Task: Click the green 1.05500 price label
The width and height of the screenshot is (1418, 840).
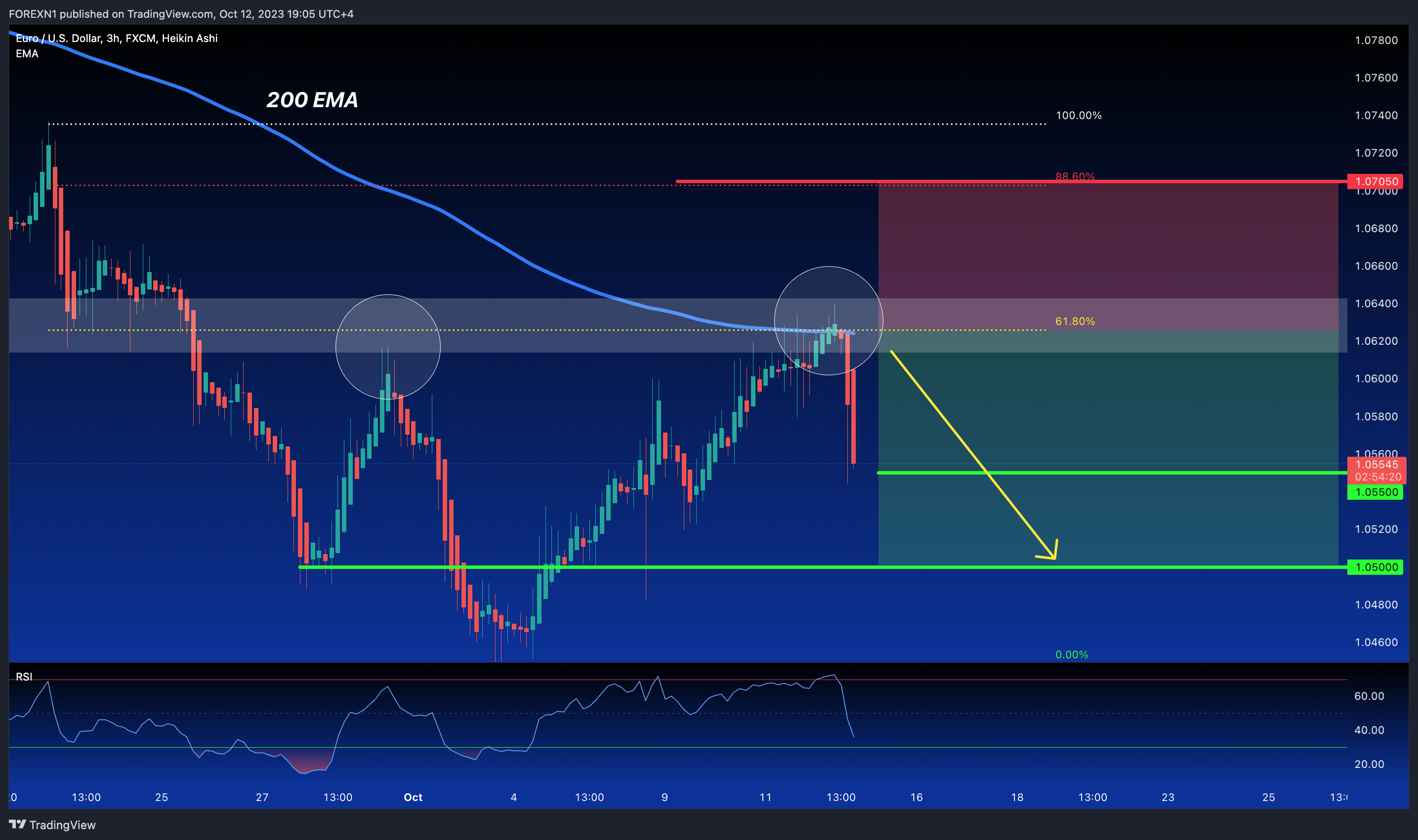Action: (x=1375, y=492)
